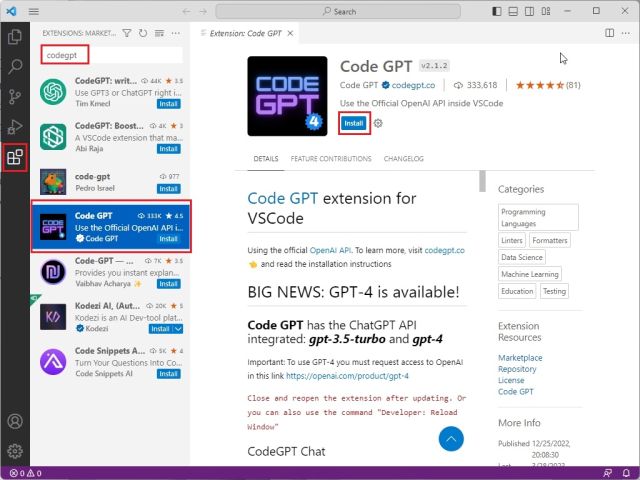Click the VS Code logo icon
Viewport: 640px width, 480px height.
pos(11,11)
